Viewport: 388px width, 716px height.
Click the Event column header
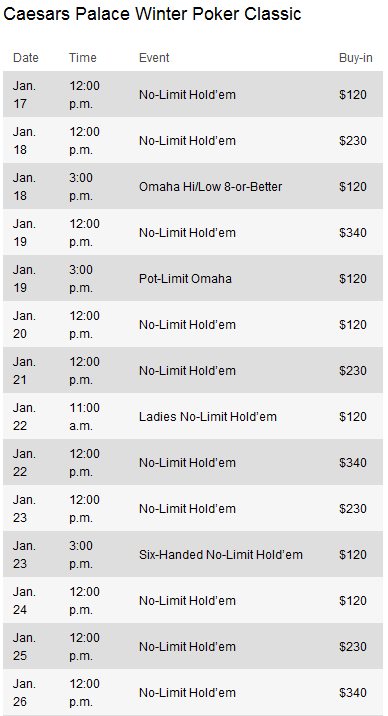(154, 58)
